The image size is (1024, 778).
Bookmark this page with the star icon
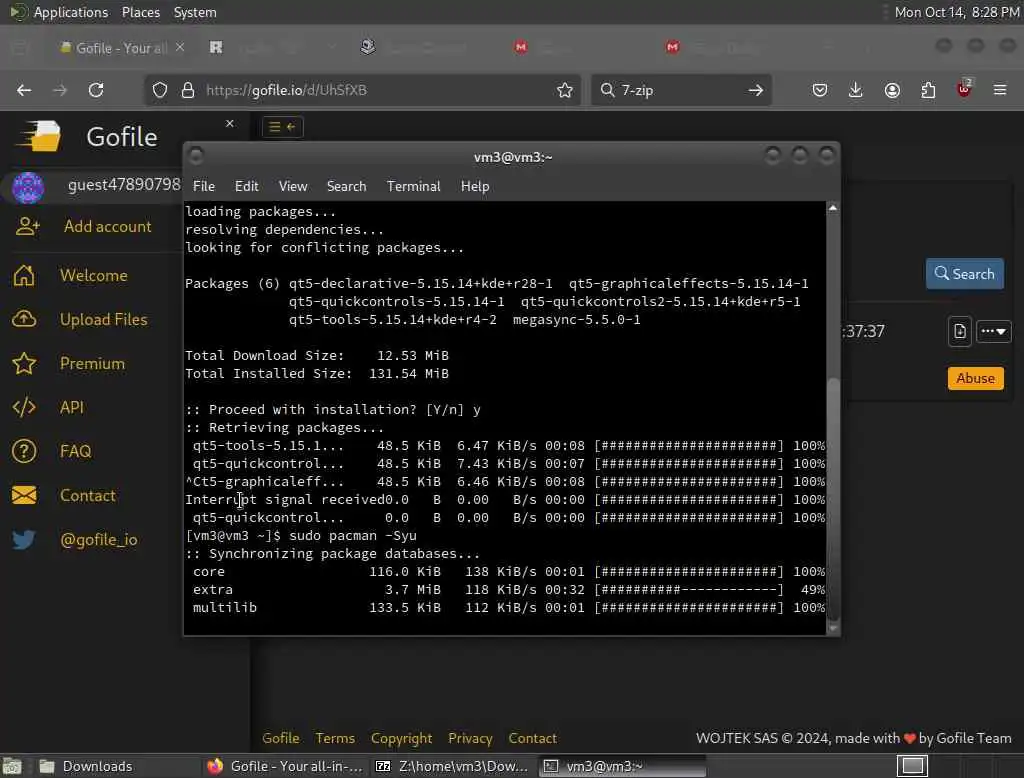pyautogui.click(x=565, y=90)
